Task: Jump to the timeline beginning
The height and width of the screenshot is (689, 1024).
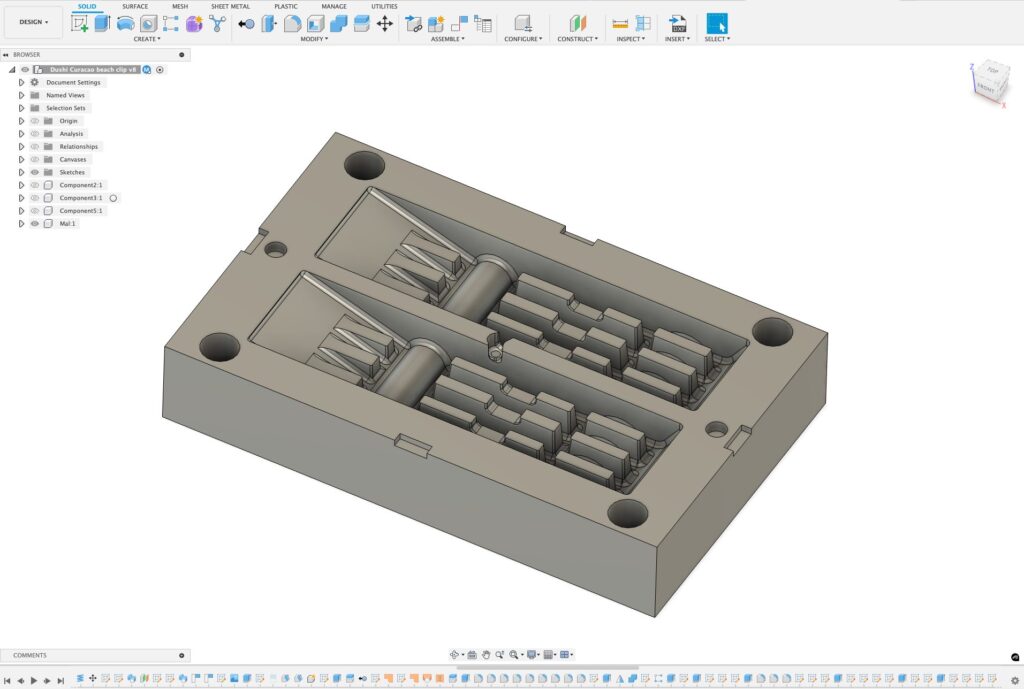Action: [7, 681]
